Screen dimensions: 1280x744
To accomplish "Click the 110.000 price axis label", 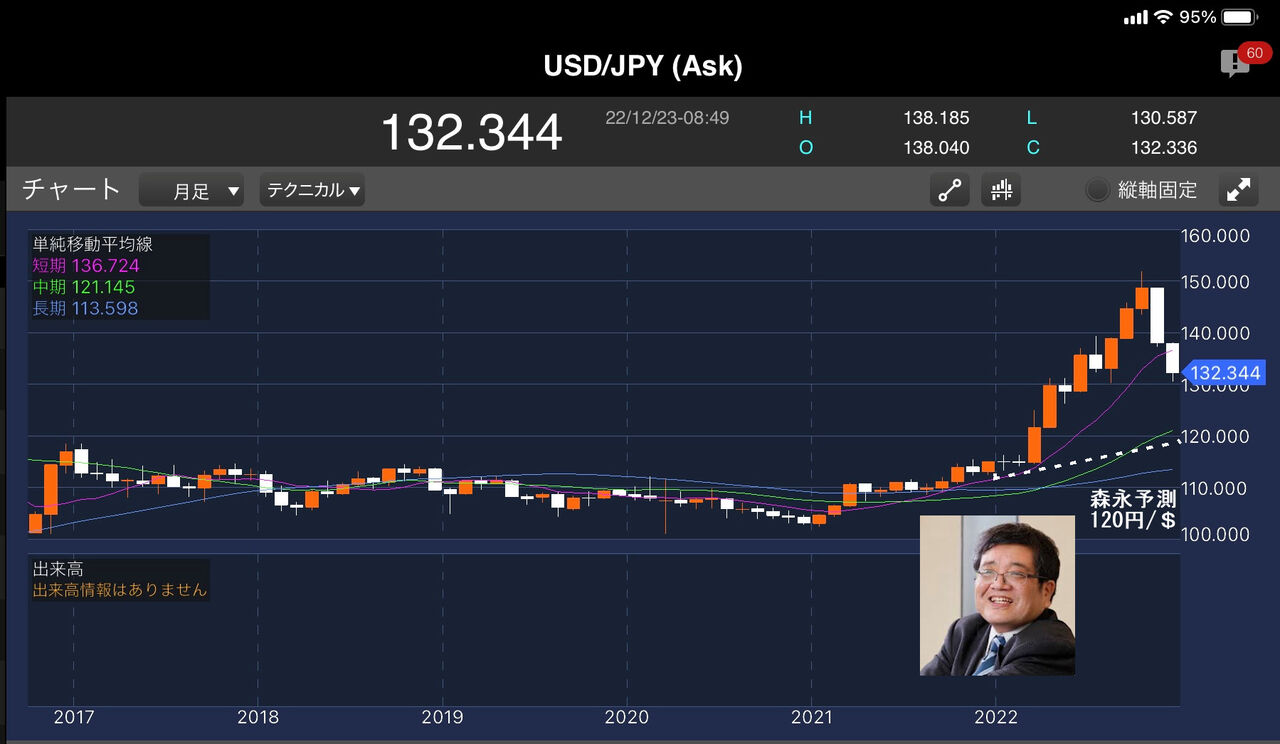I will click(x=1216, y=488).
